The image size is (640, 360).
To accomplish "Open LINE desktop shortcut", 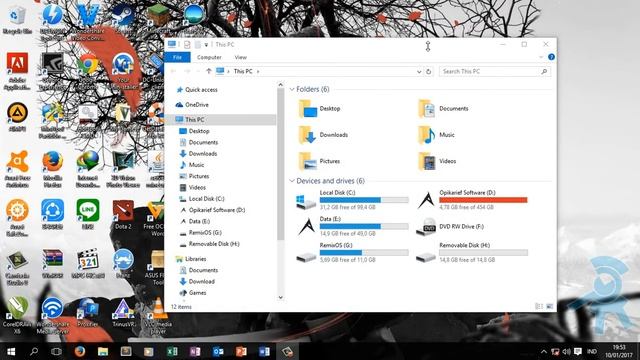I will [88, 215].
